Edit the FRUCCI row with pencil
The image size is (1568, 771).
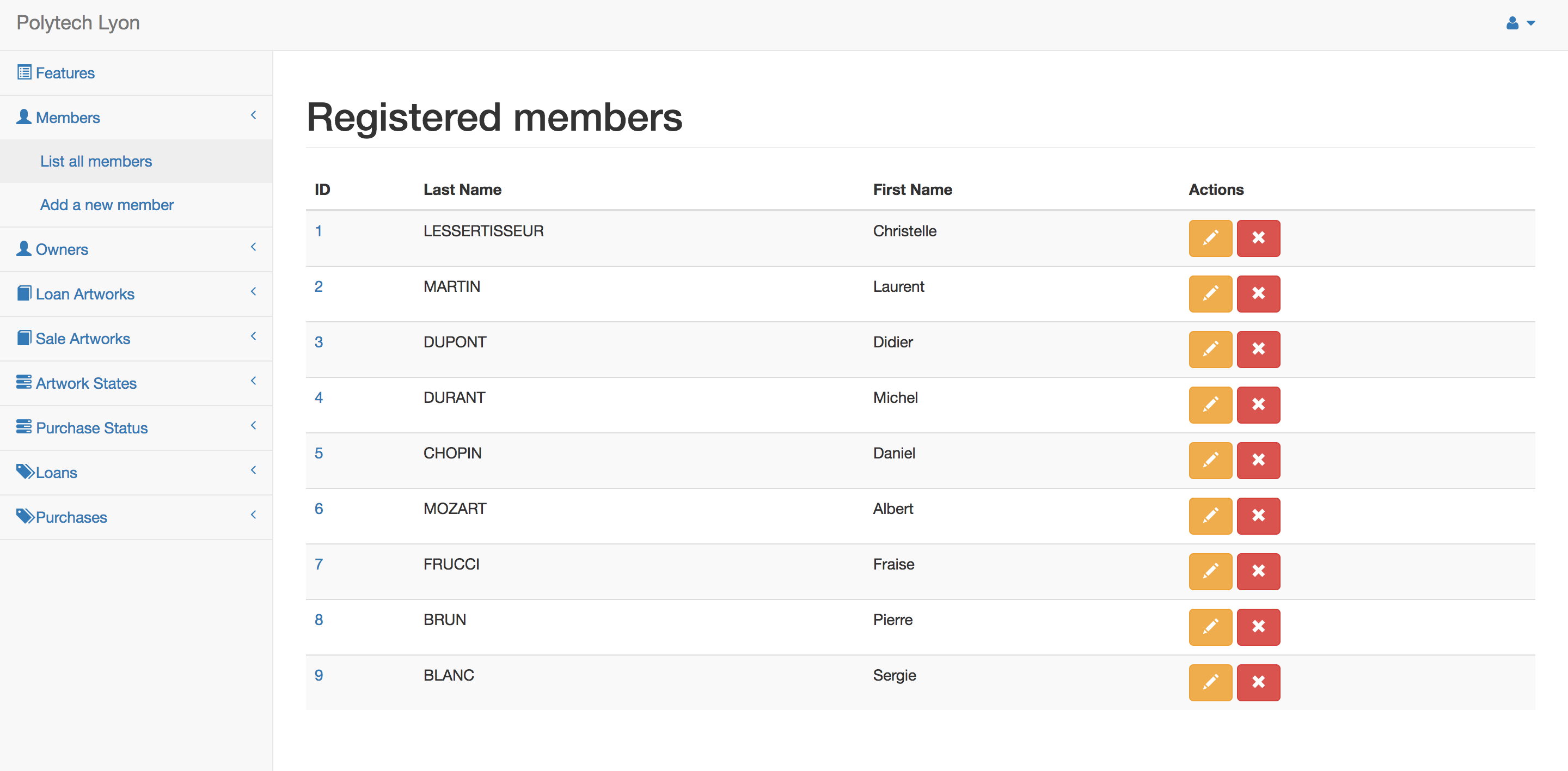(x=1210, y=571)
